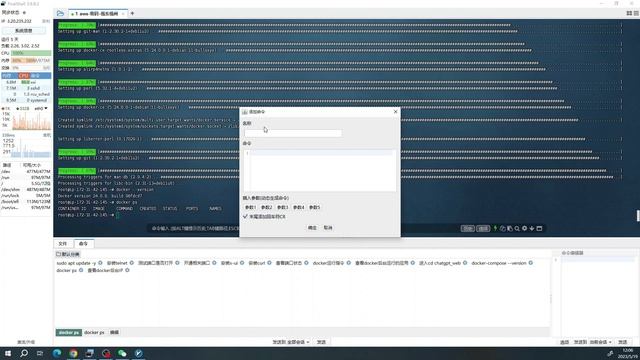Run the sudo apt update -y command

point(76,263)
